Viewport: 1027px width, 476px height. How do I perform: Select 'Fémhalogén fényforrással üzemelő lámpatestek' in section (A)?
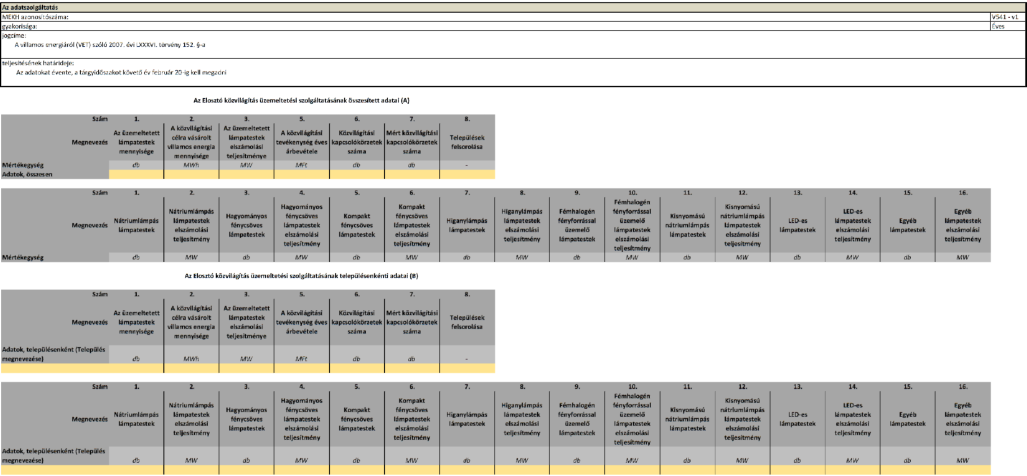click(577, 226)
